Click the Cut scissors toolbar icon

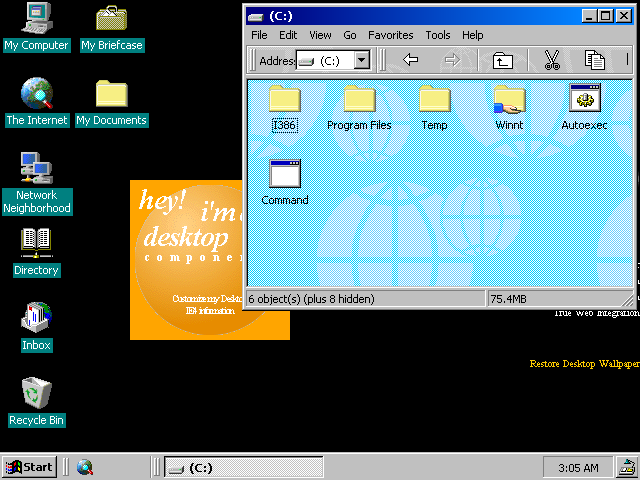pyautogui.click(x=552, y=60)
